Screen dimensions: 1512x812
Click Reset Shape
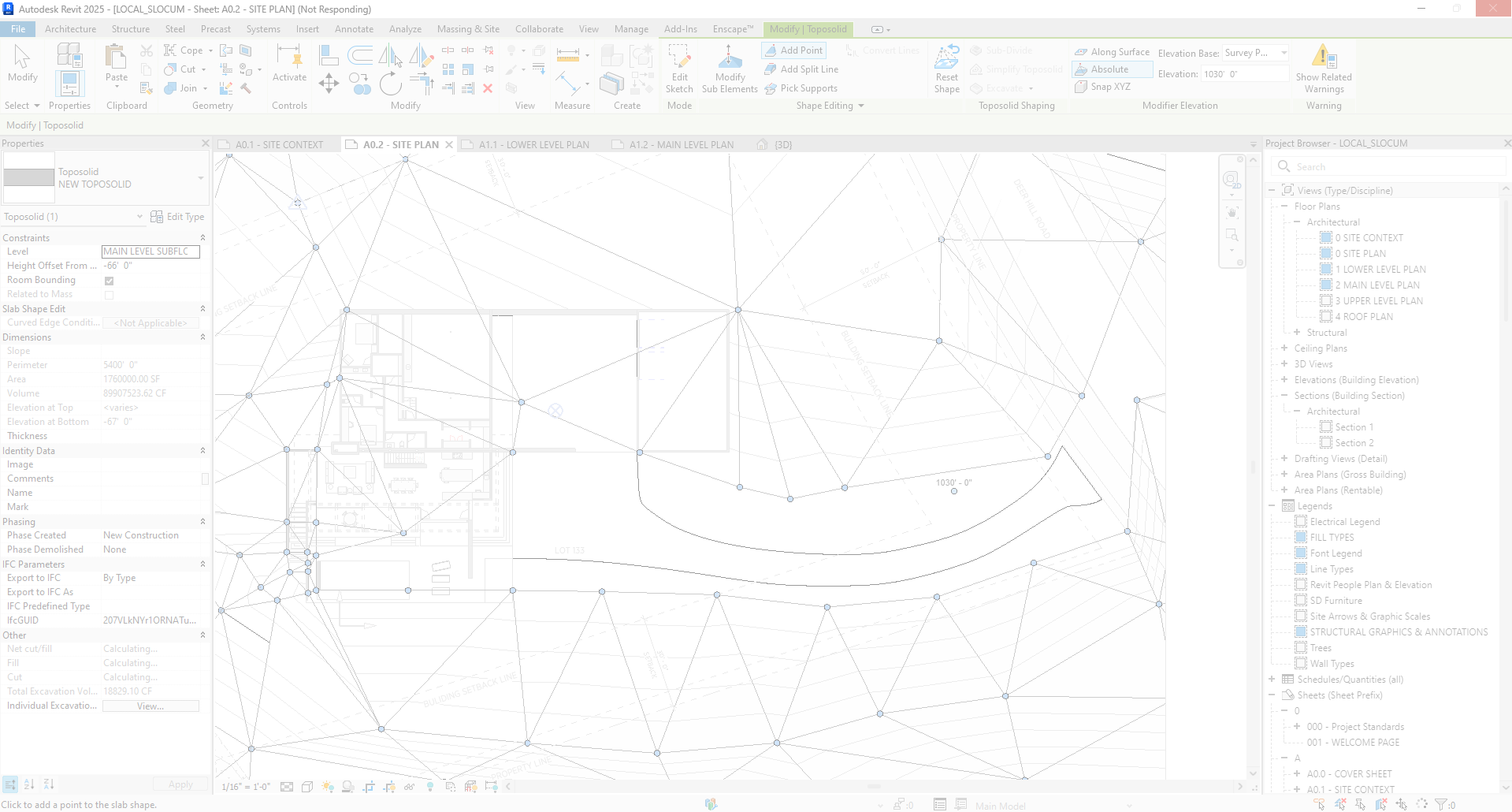coord(946,69)
